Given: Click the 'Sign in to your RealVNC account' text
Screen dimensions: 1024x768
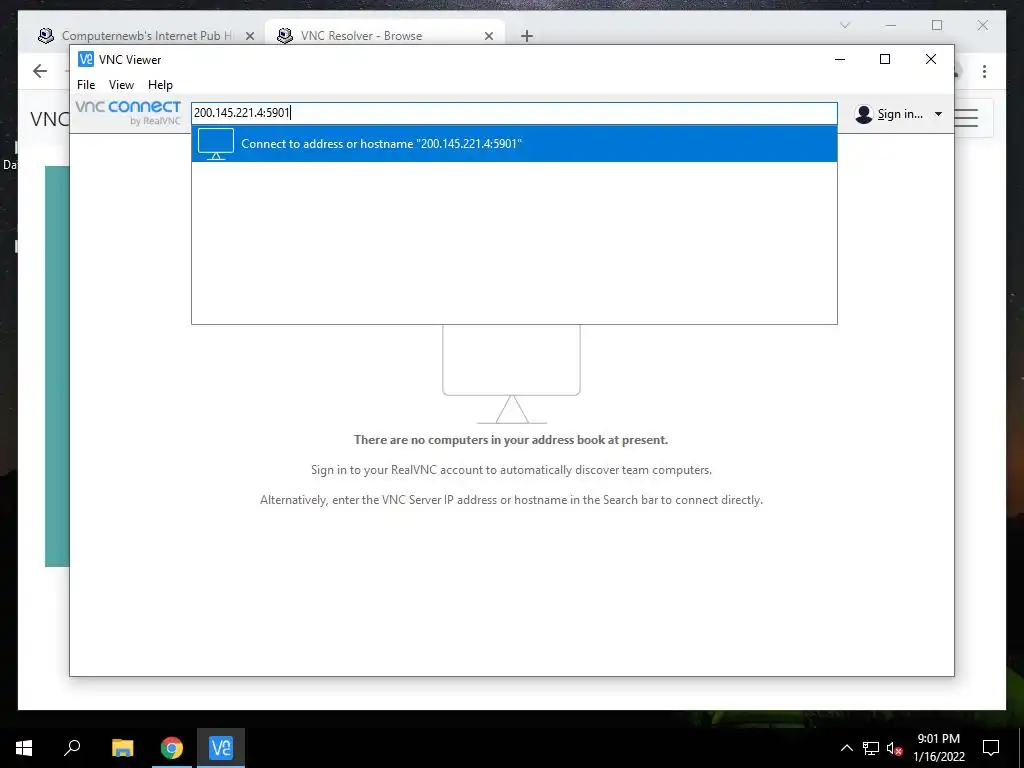Looking at the screenshot, I should [511, 470].
